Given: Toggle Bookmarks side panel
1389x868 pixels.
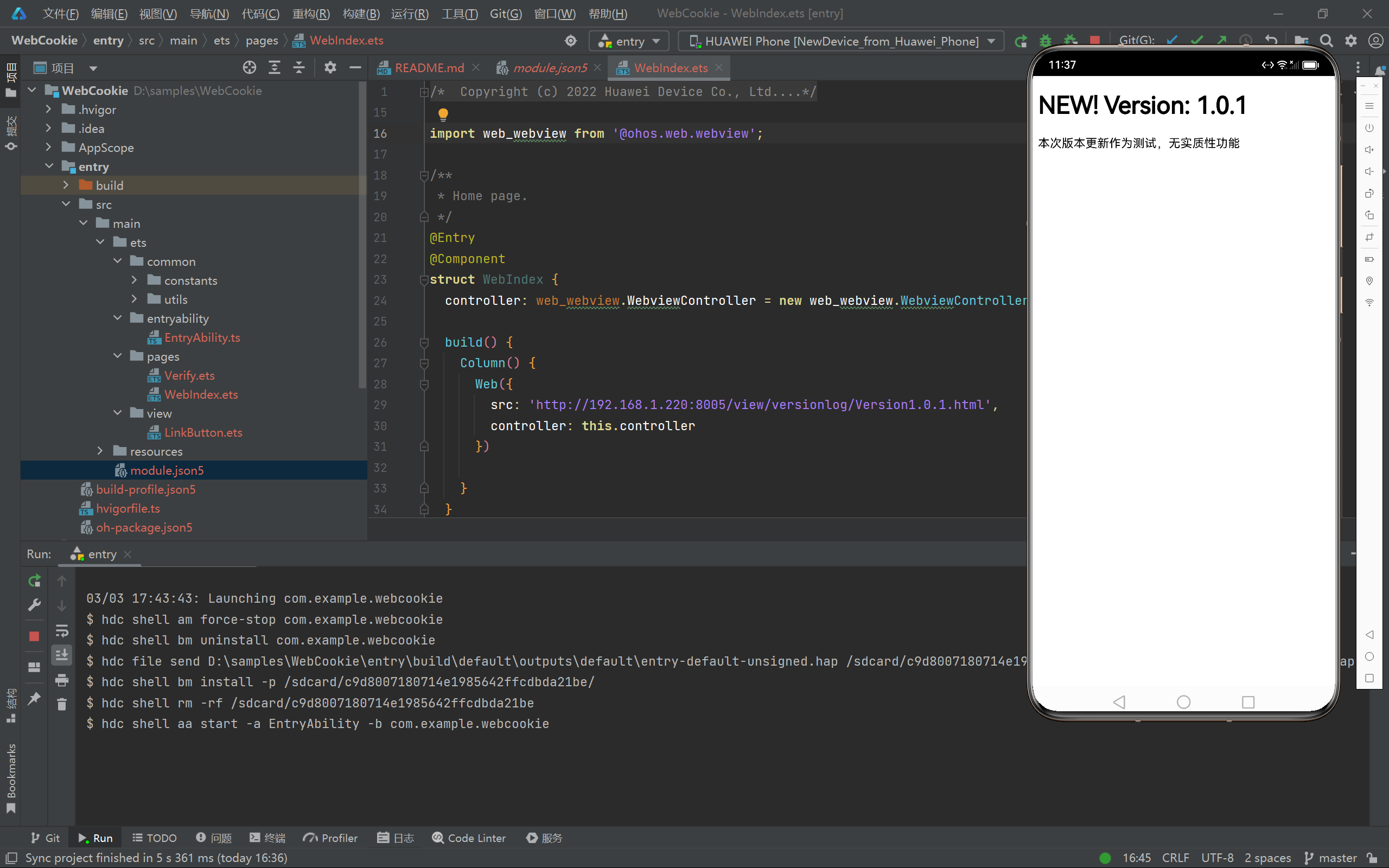Looking at the screenshot, I should coord(10,778).
